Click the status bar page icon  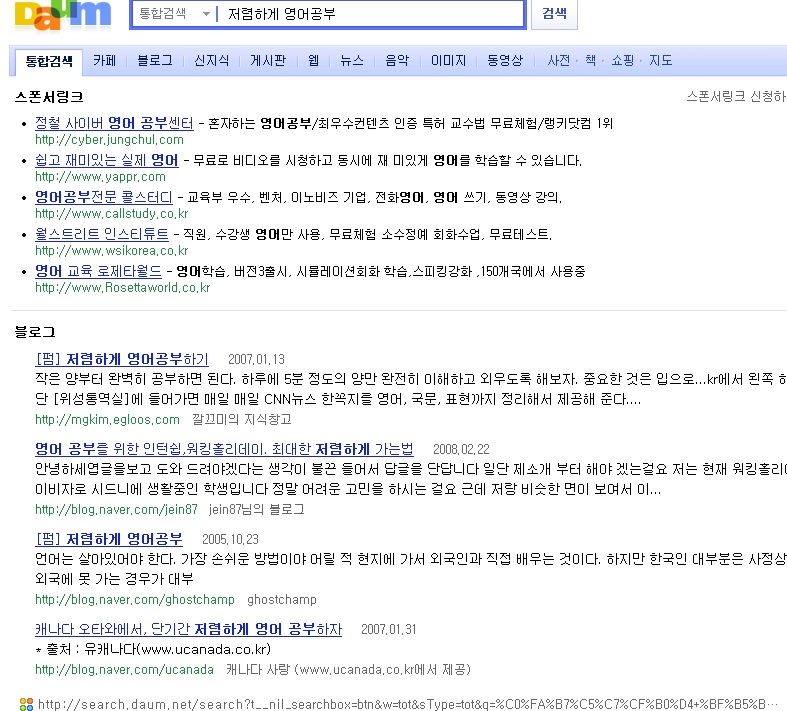coord(26,704)
